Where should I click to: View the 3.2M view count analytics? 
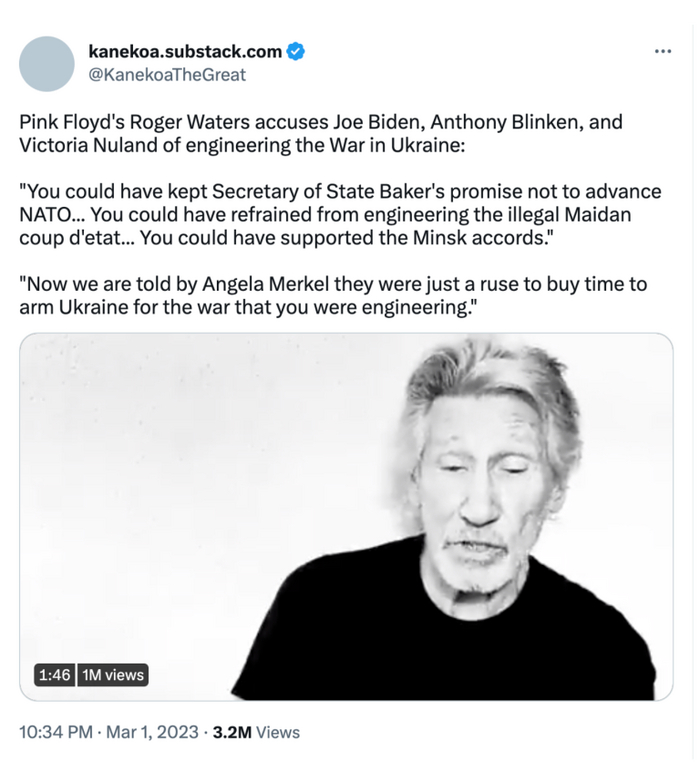[231, 732]
